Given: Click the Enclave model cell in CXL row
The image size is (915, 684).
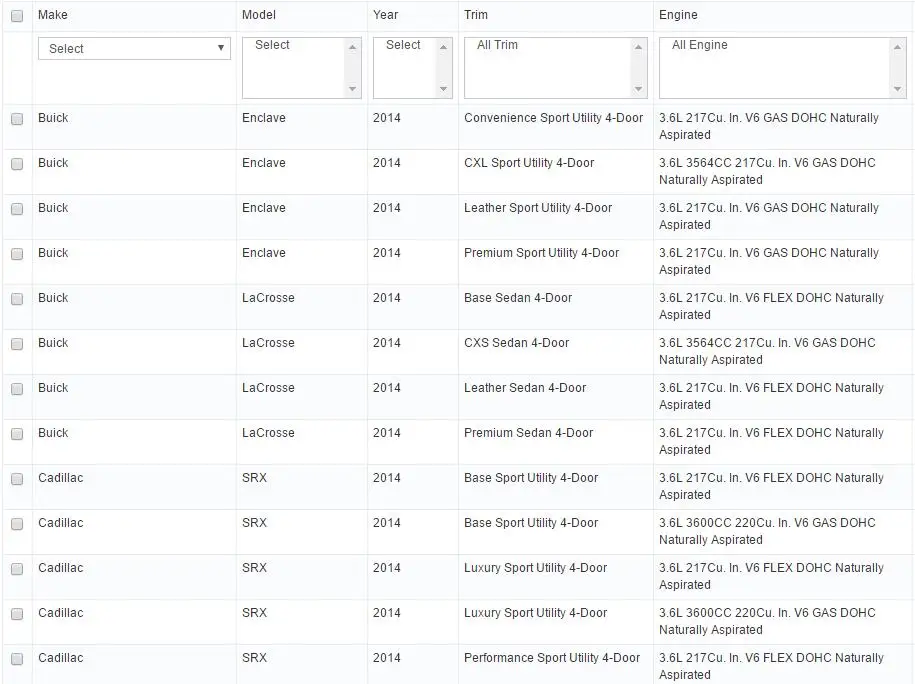Looking at the screenshot, I should point(264,163).
